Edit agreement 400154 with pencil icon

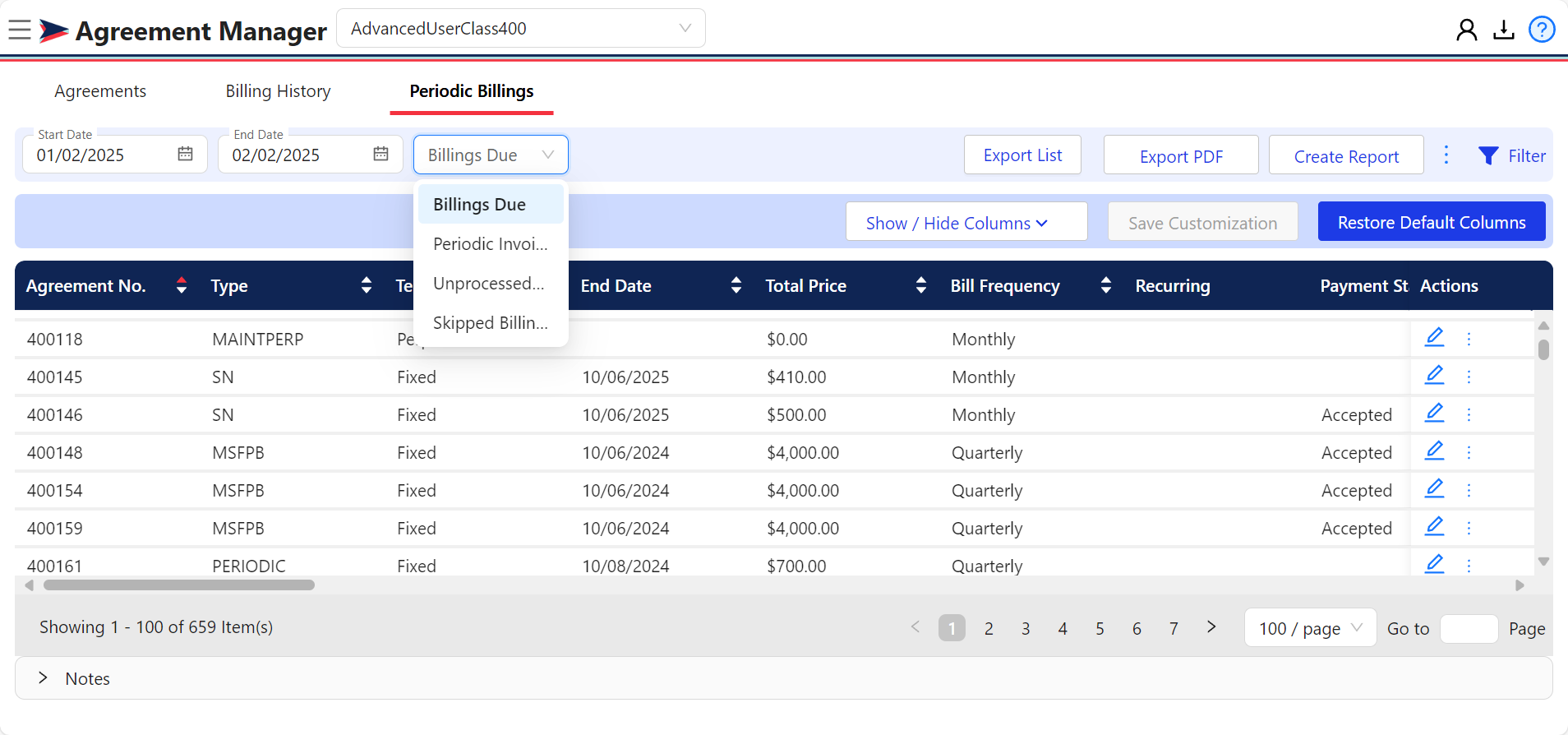[1435, 488]
